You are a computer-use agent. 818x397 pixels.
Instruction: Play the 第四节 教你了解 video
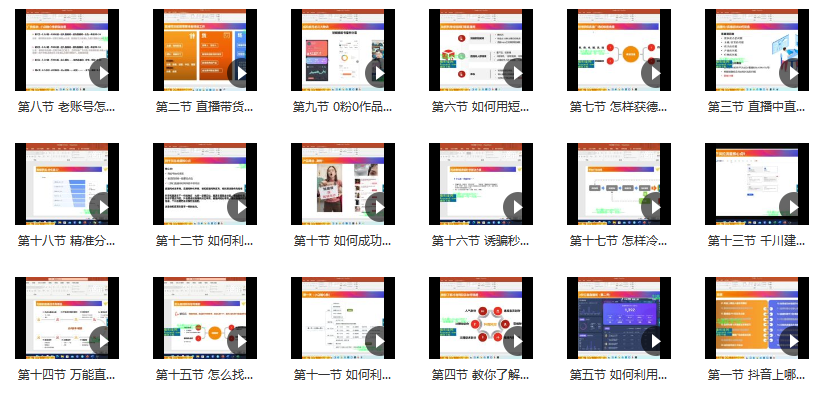tap(518, 342)
